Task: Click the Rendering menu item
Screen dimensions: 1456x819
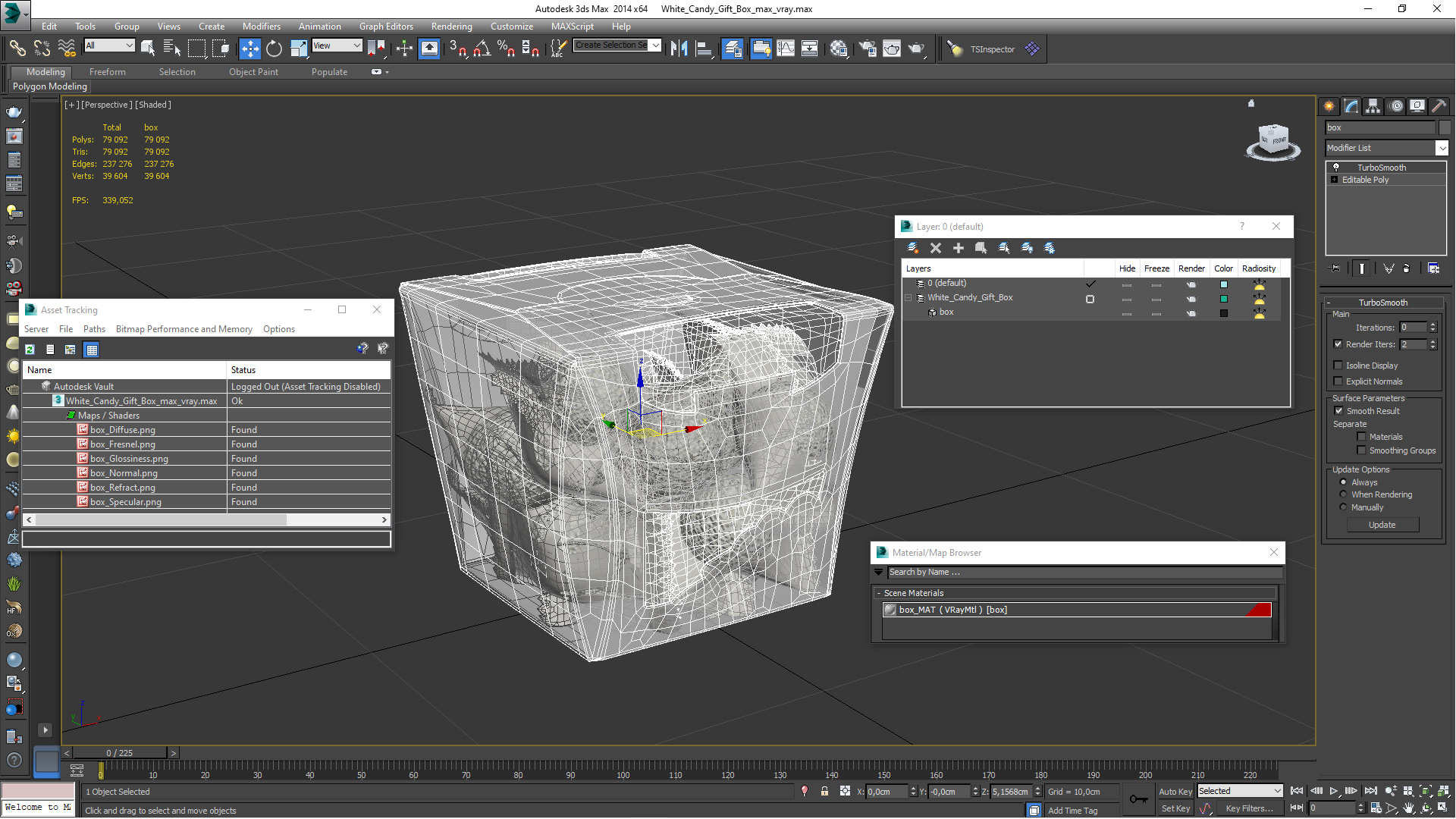Action: pyautogui.click(x=448, y=26)
